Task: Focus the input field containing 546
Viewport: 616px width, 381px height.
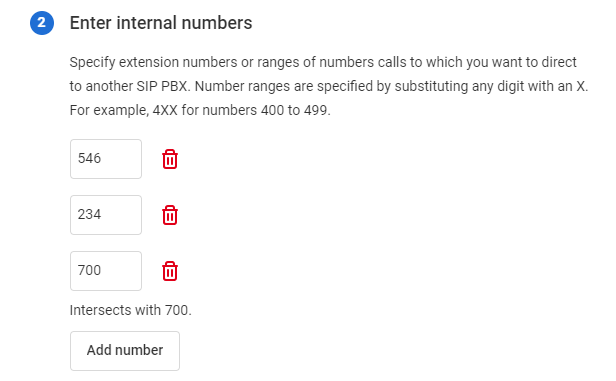Action: point(106,159)
